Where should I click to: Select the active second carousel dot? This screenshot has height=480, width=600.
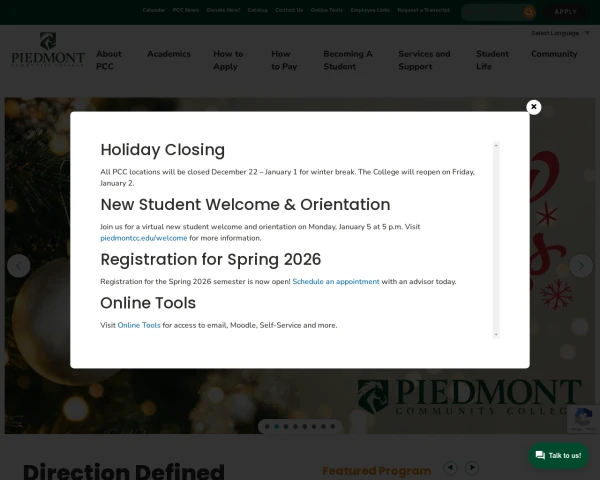[x=276, y=426]
